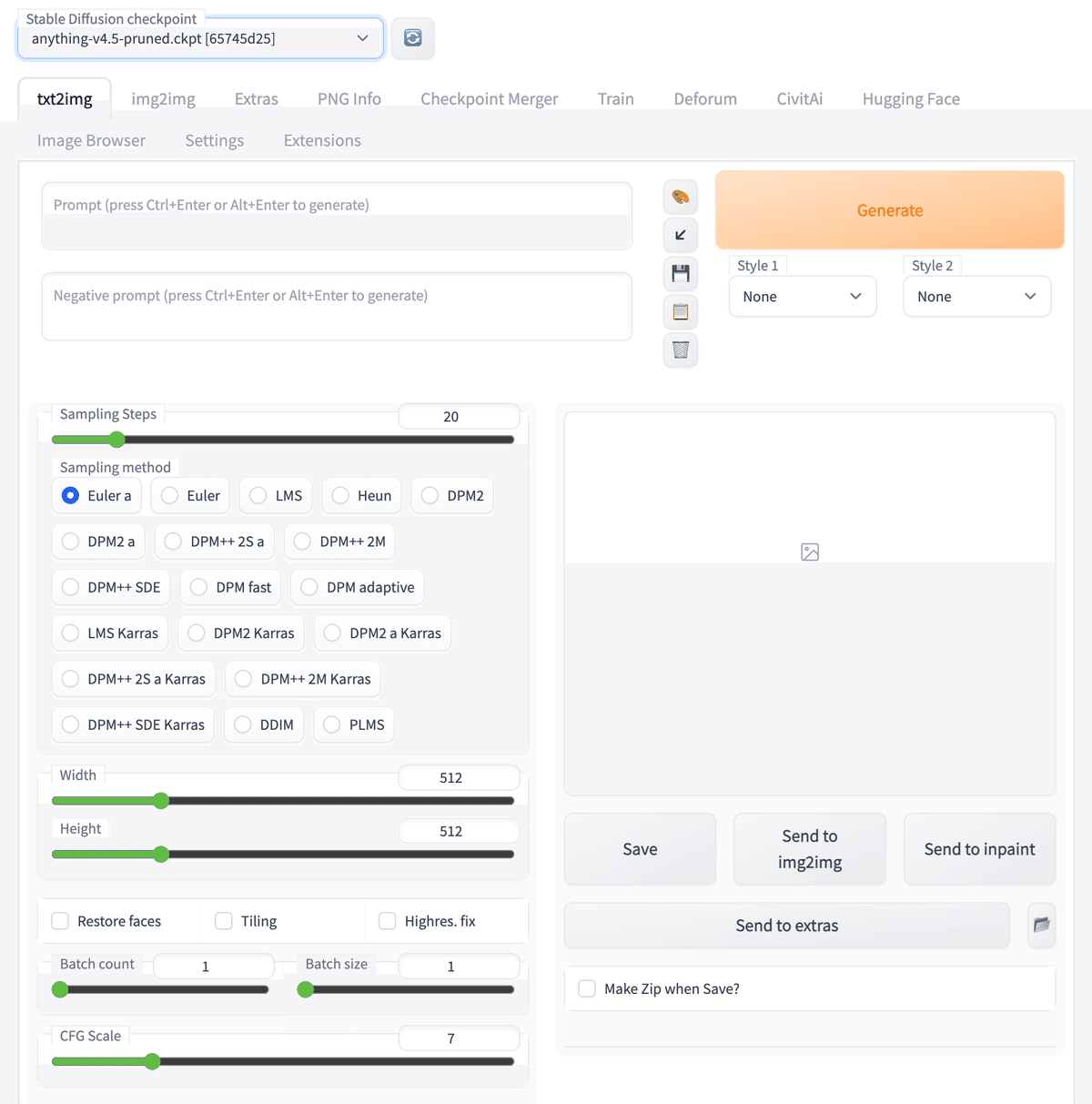This screenshot has height=1104, width=1092.
Task: Choose Heun sampling method
Action: 361,496
